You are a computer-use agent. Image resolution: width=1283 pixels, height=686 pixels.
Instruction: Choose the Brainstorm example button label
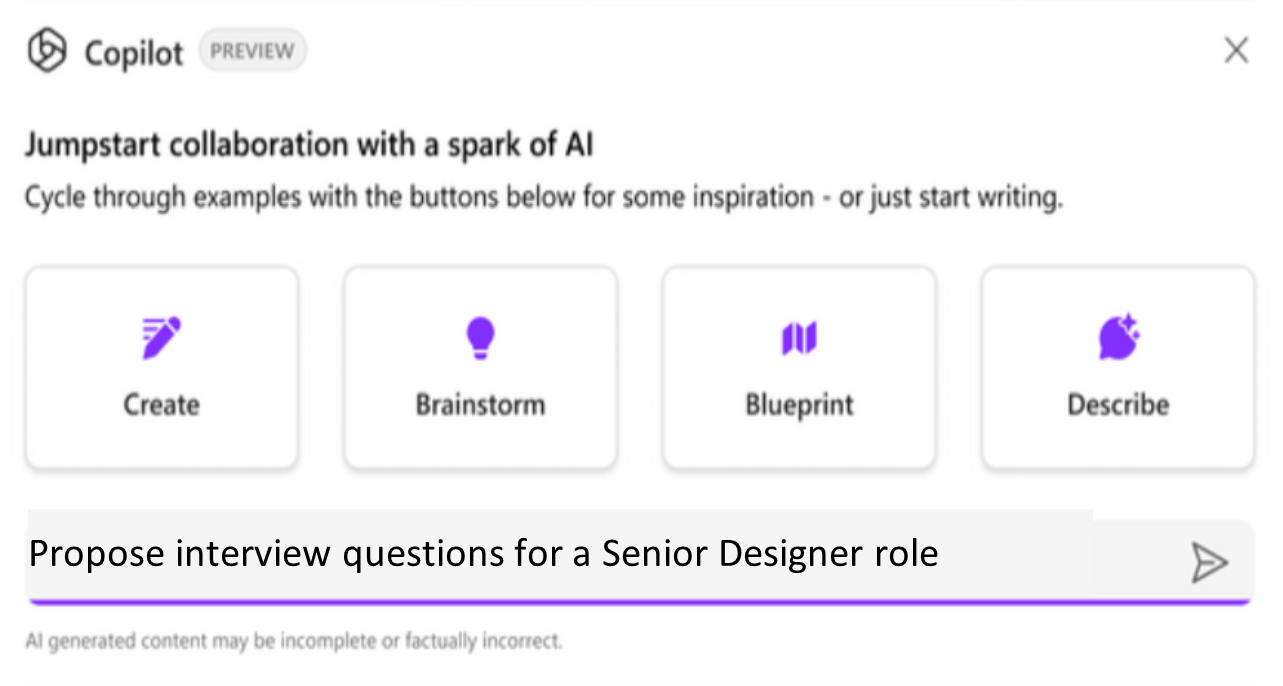480,405
